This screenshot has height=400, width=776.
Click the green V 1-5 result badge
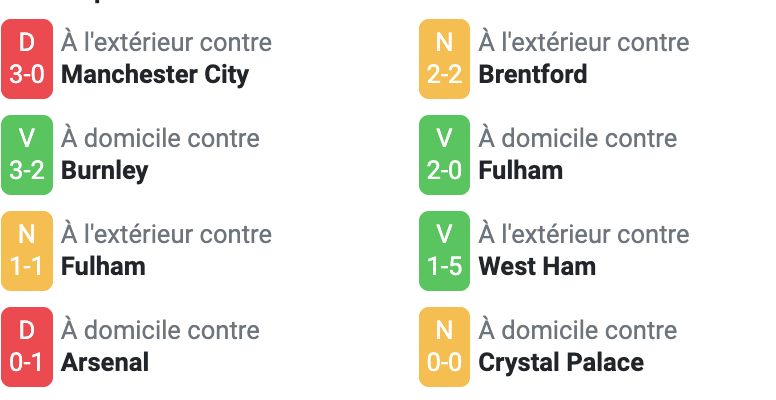[444, 251]
